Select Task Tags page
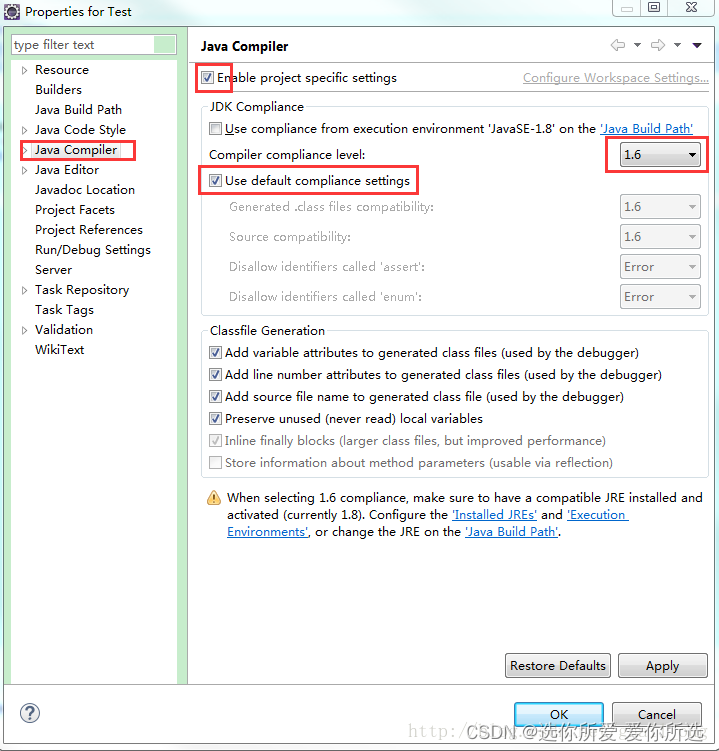Screen dimensions: 719x751 pyautogui.click(x=64, y=310)
